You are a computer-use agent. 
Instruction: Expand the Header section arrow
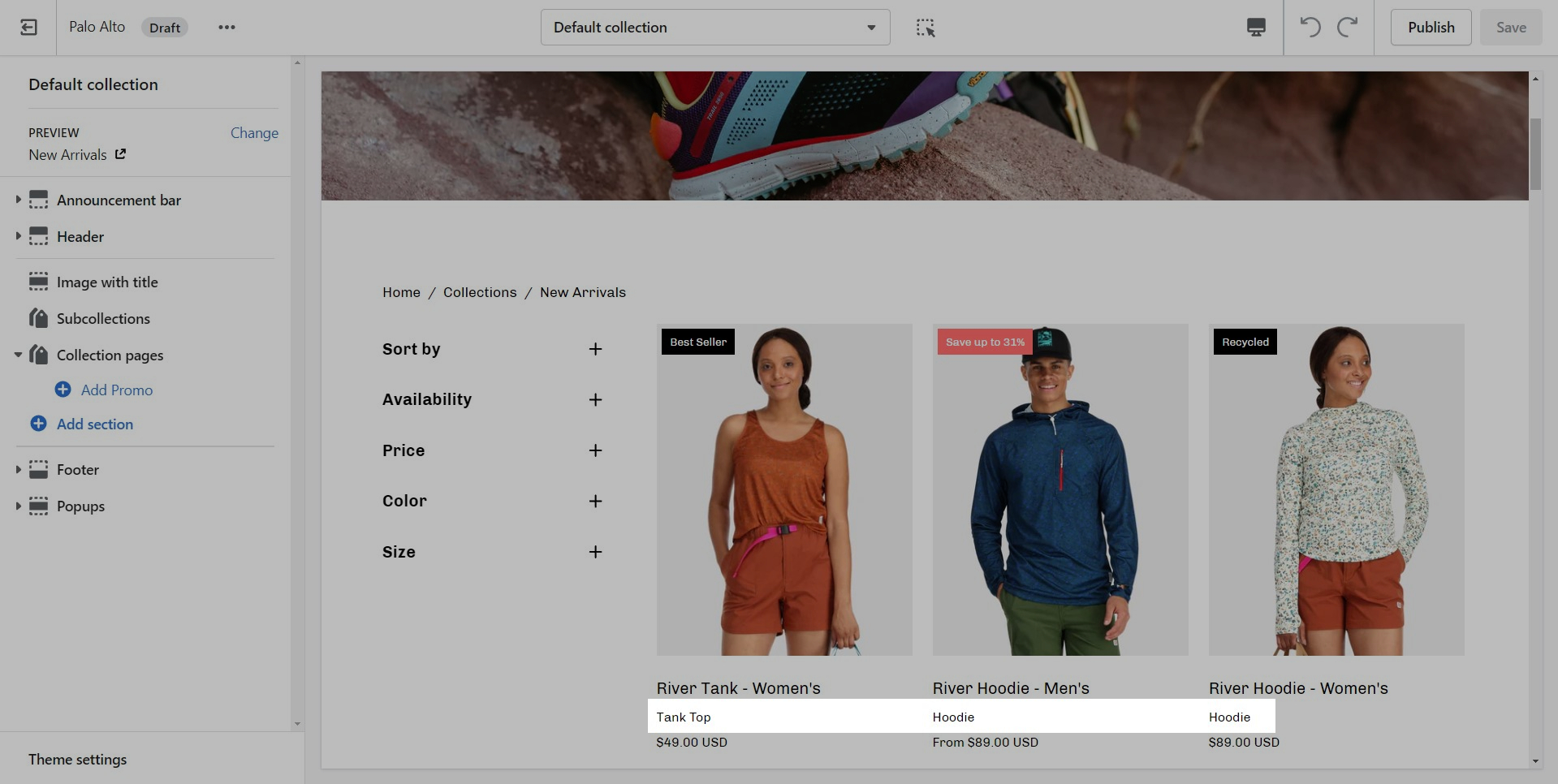[x=18, y=236]
